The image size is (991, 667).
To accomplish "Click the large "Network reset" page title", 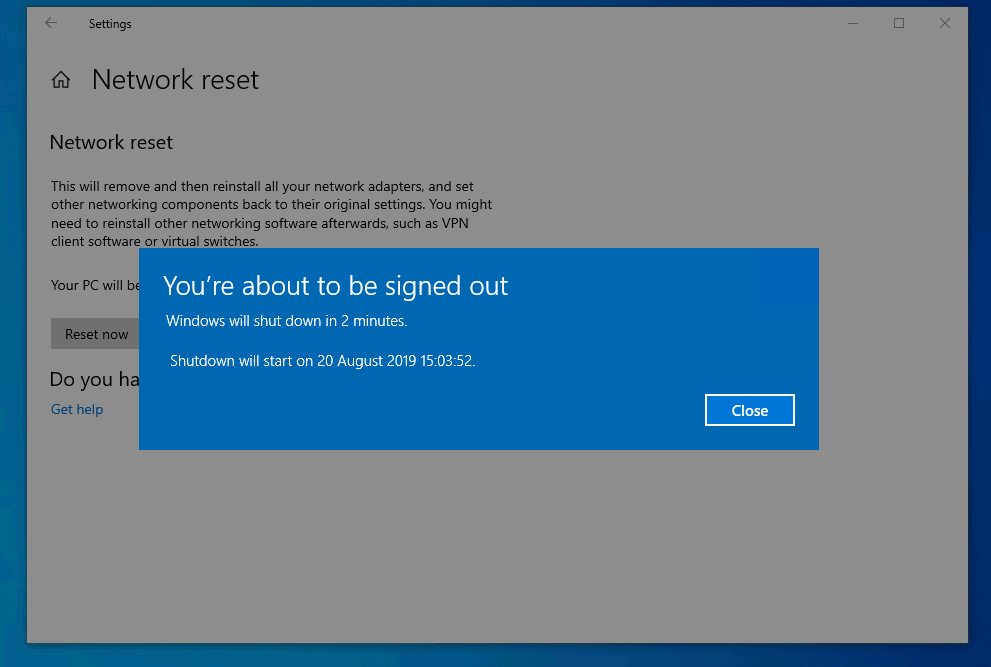I will coord(176,80).
